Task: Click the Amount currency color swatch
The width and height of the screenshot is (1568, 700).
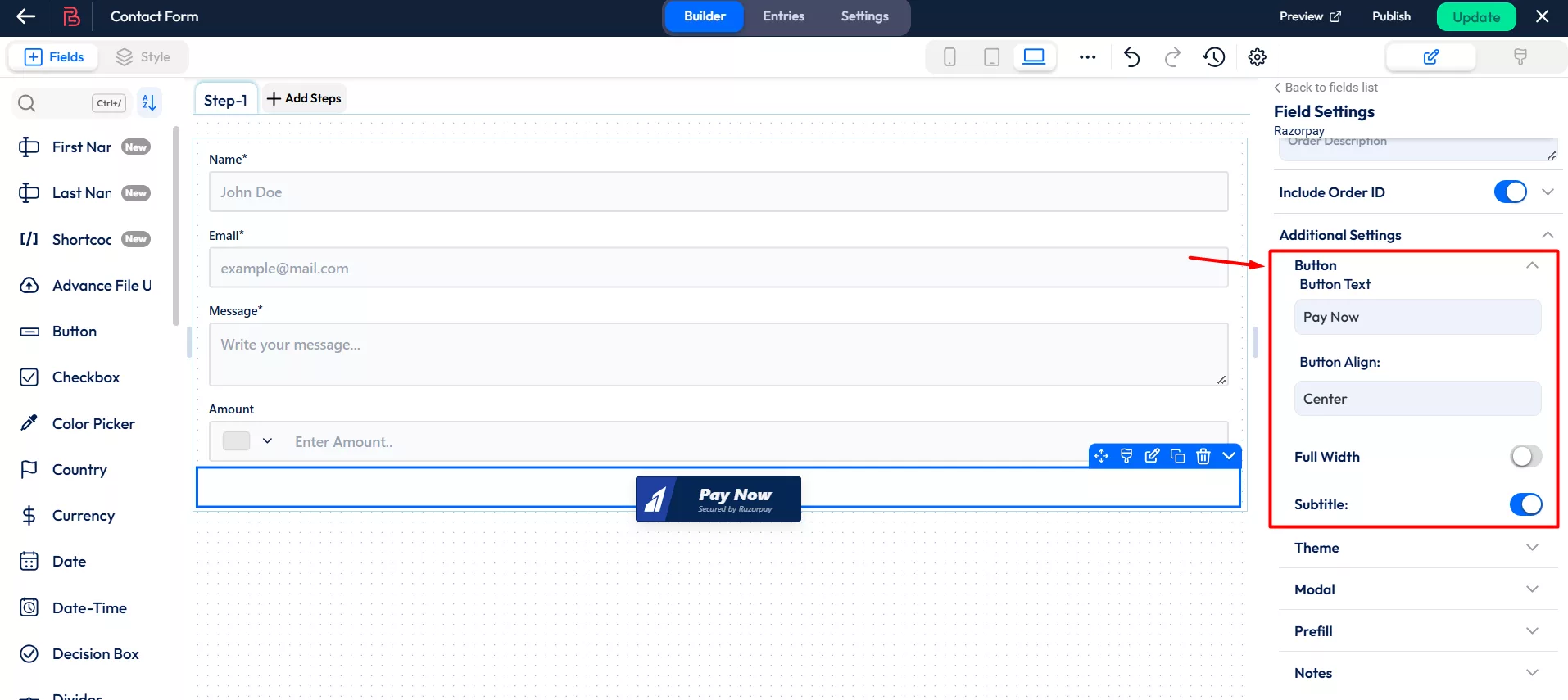Action: 237,441
